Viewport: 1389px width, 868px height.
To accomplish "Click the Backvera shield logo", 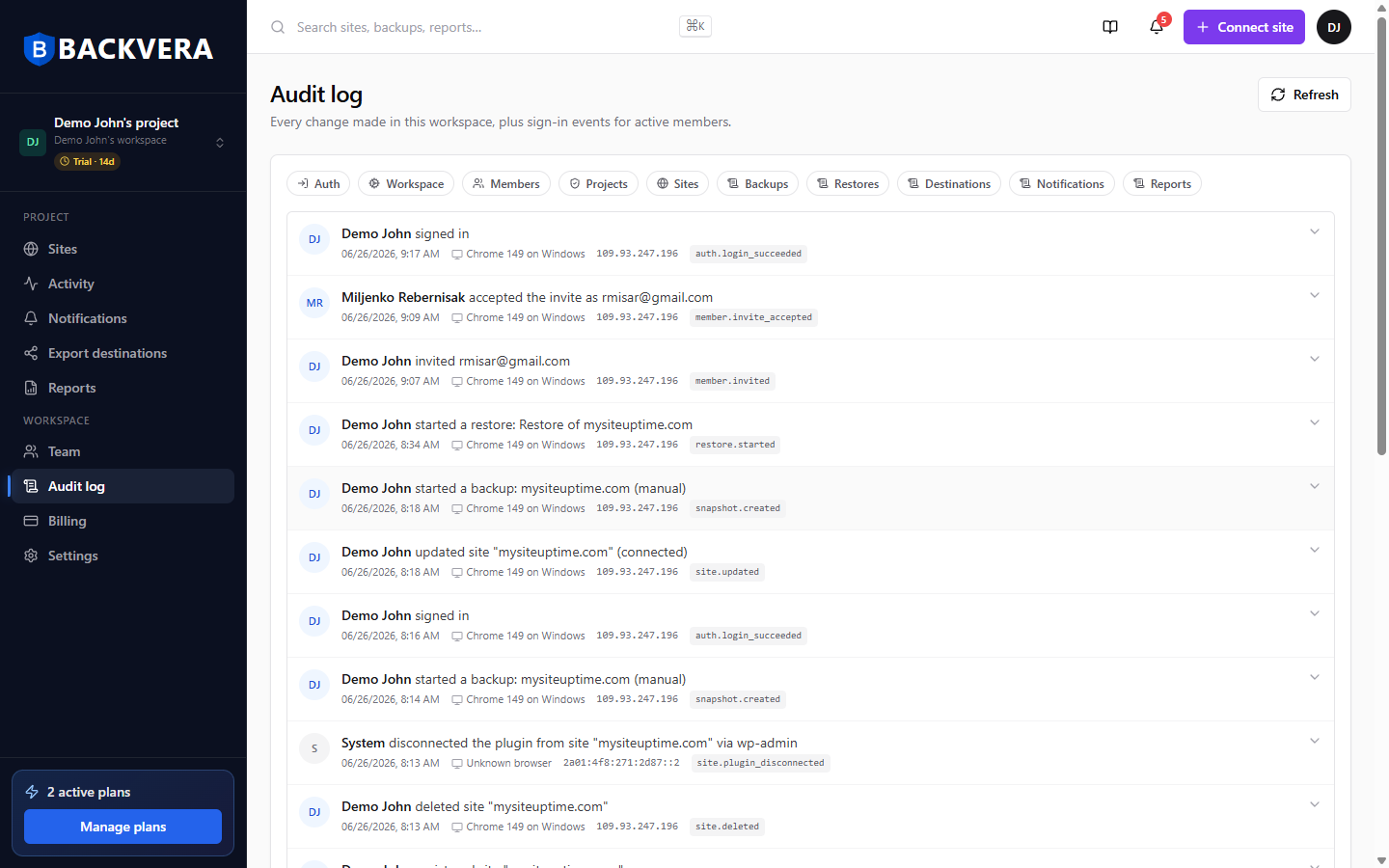I will [39, 48].
